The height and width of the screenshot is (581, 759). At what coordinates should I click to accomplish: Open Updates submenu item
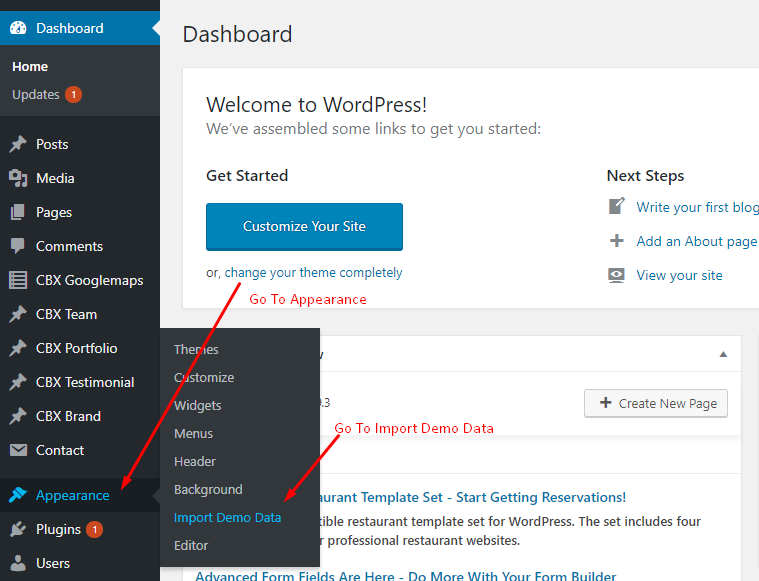36,94
